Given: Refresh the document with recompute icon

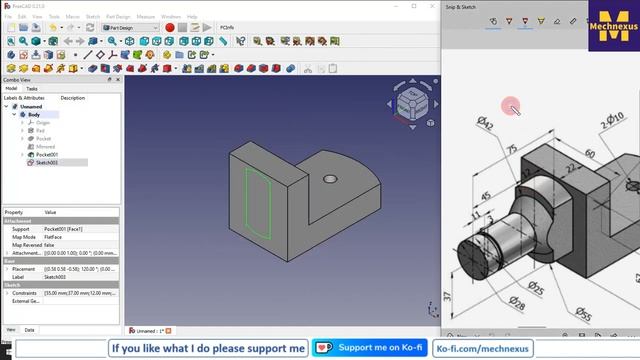Looking at the screenshot, I should [90, 27].
